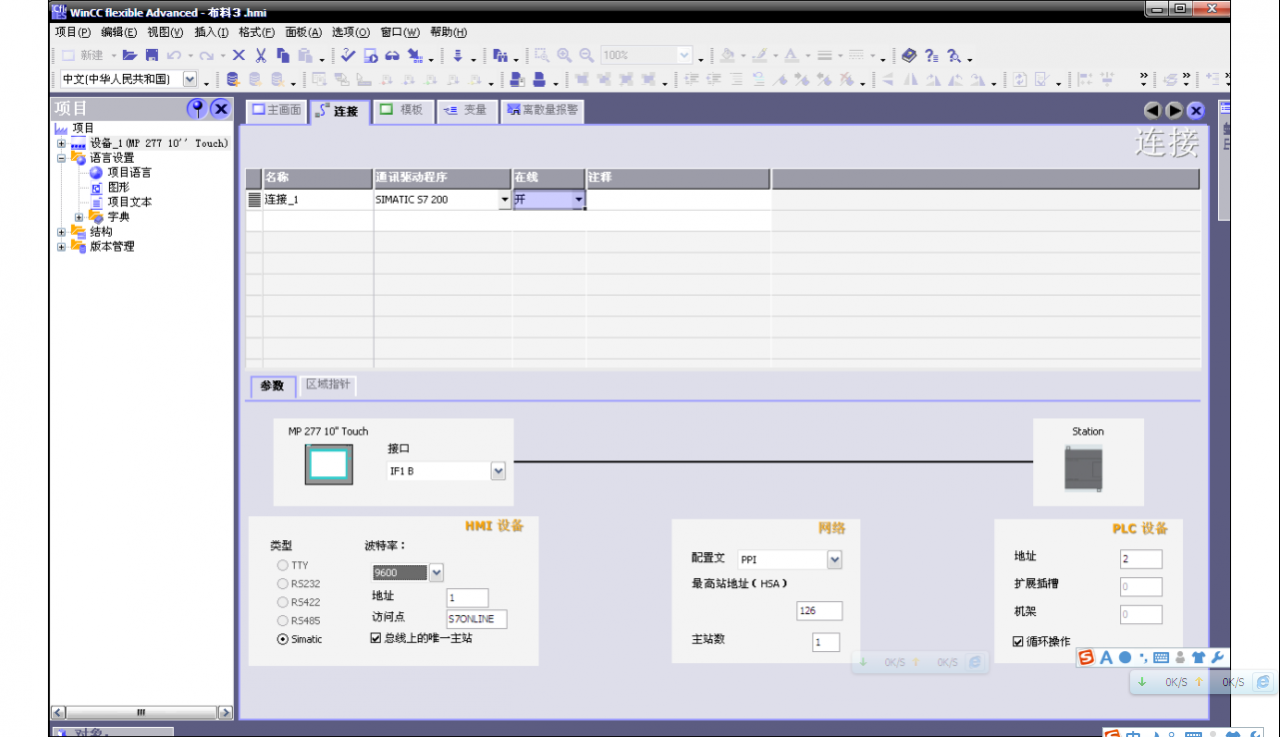Screen dimensions: 1280x737
Task: Open the 在线 '开' dropdown
Action: tap(578, 200)
